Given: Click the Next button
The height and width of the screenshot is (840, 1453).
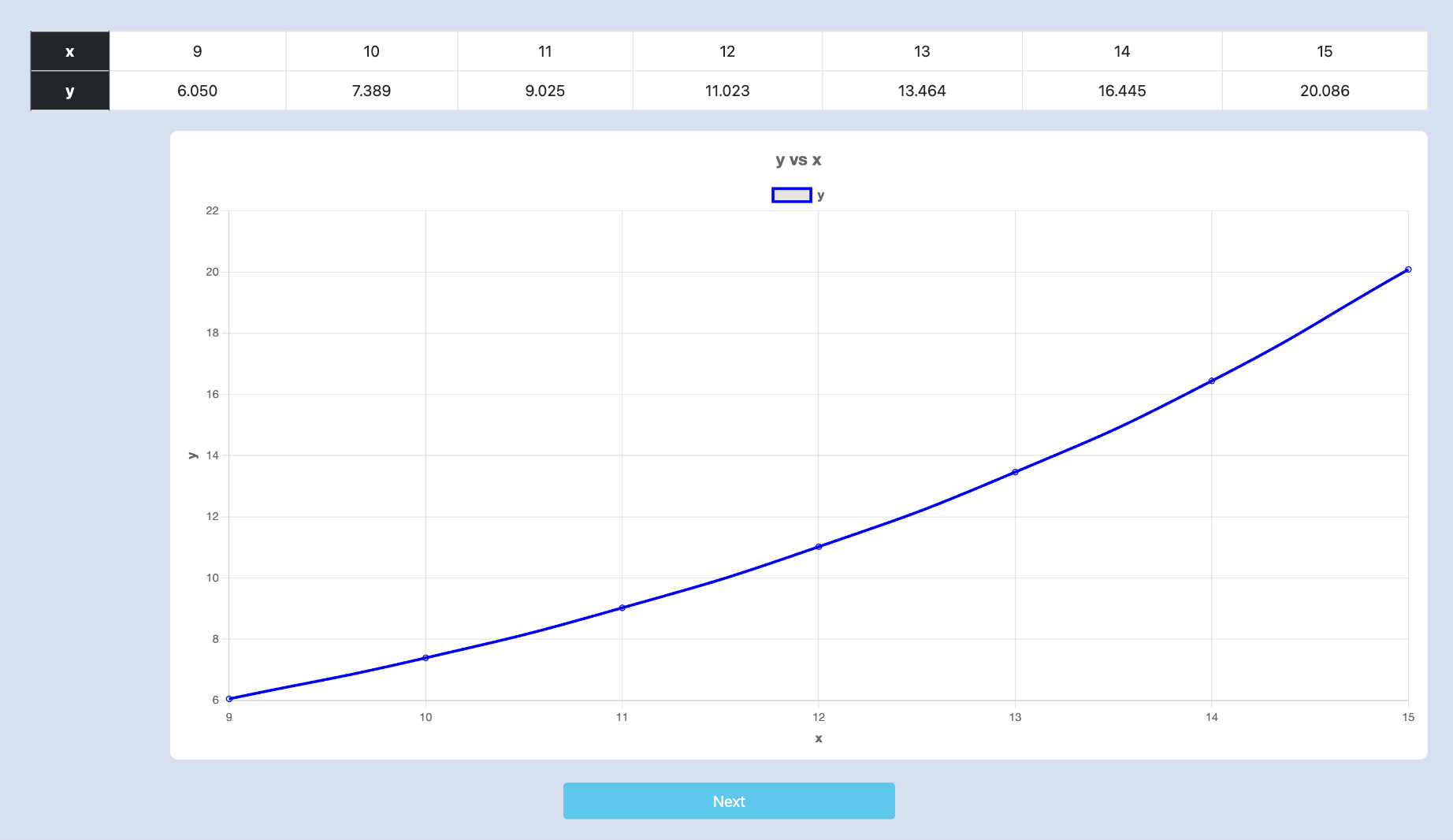Looking at the screenshot, I should tap(729, 801).
